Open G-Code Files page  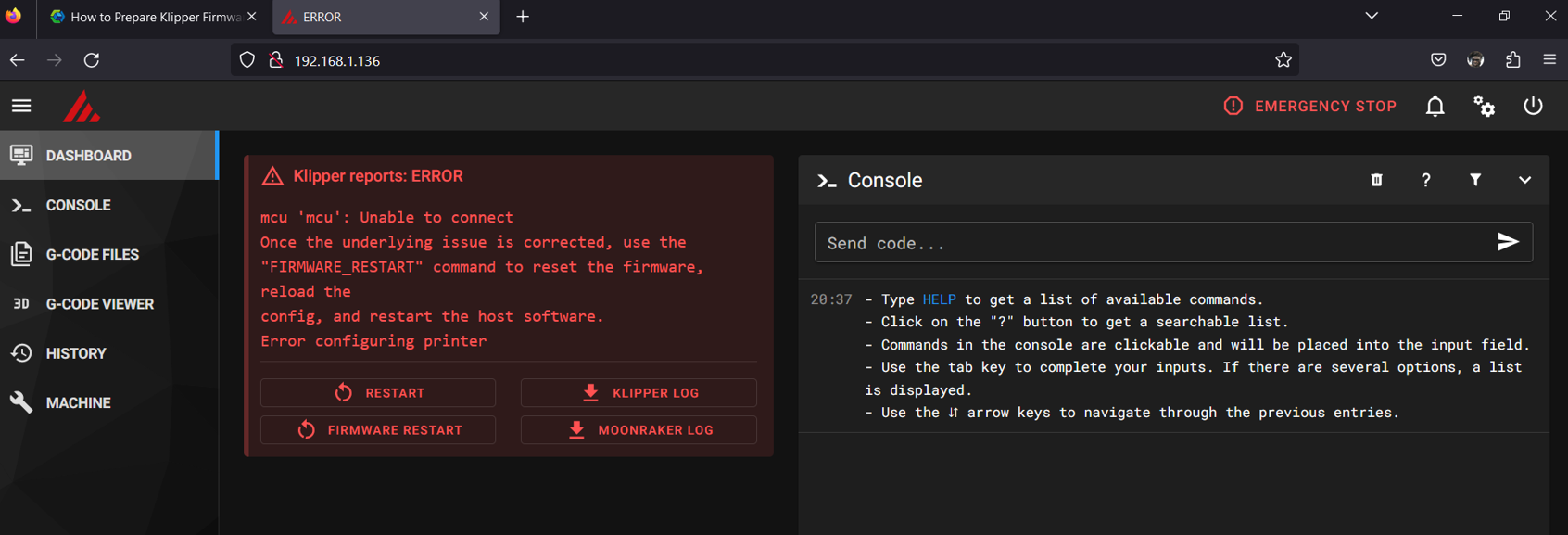(x=108, y=254)
